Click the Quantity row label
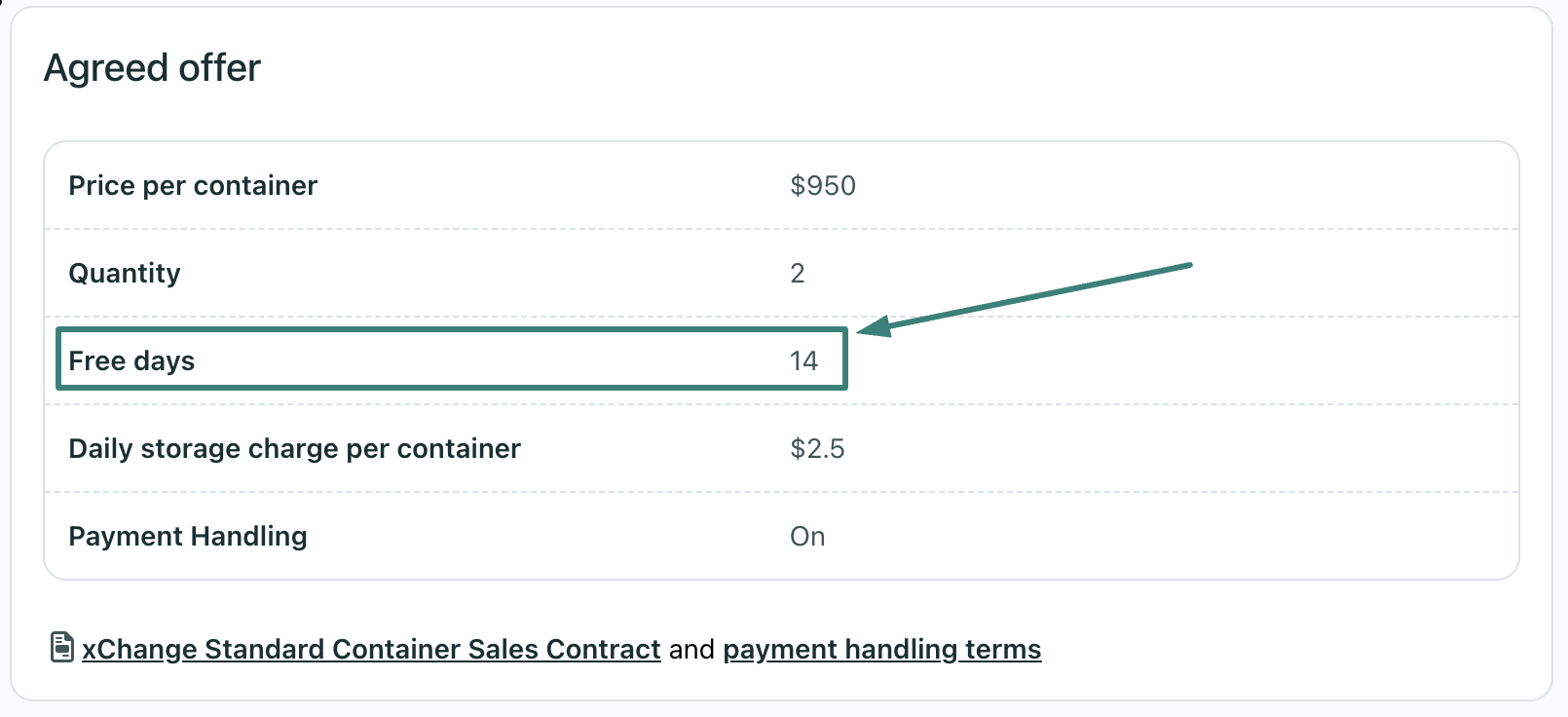This screenshot has height=717, width=1568. tap(125, 273)
